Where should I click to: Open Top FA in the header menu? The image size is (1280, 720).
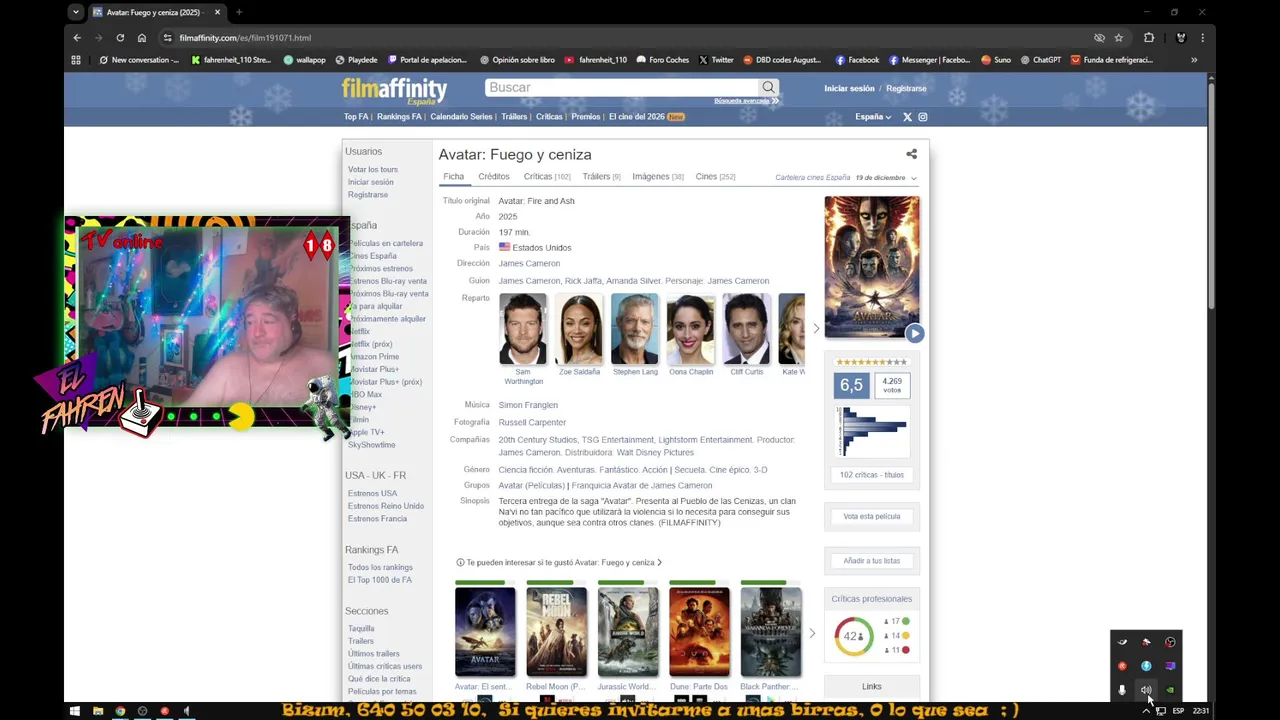tap(356, 117)
